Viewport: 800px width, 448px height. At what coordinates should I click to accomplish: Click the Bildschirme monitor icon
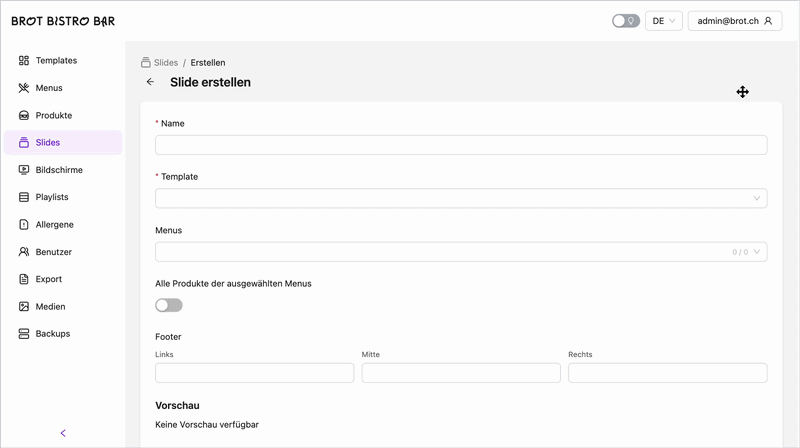point(23,170)
